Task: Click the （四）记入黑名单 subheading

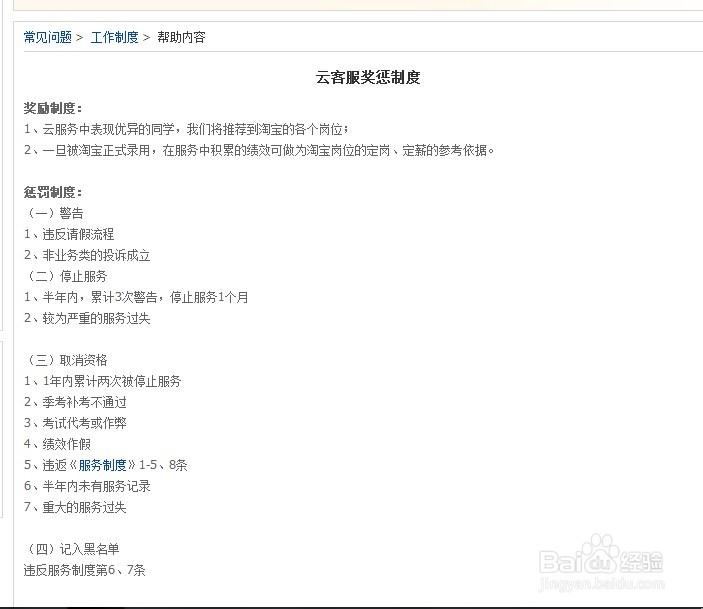Action: [72, 549]
